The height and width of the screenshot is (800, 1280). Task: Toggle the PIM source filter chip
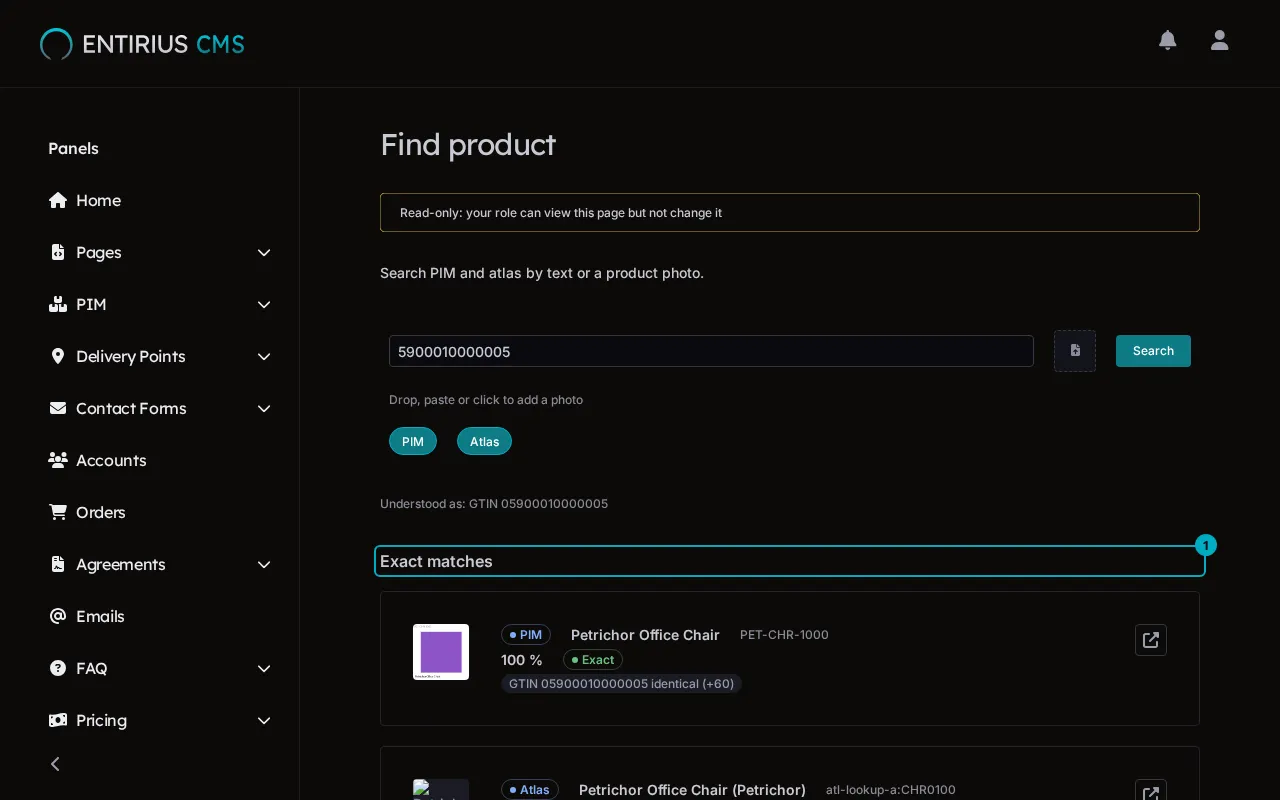pyautogui.click(x=413, y=441)
